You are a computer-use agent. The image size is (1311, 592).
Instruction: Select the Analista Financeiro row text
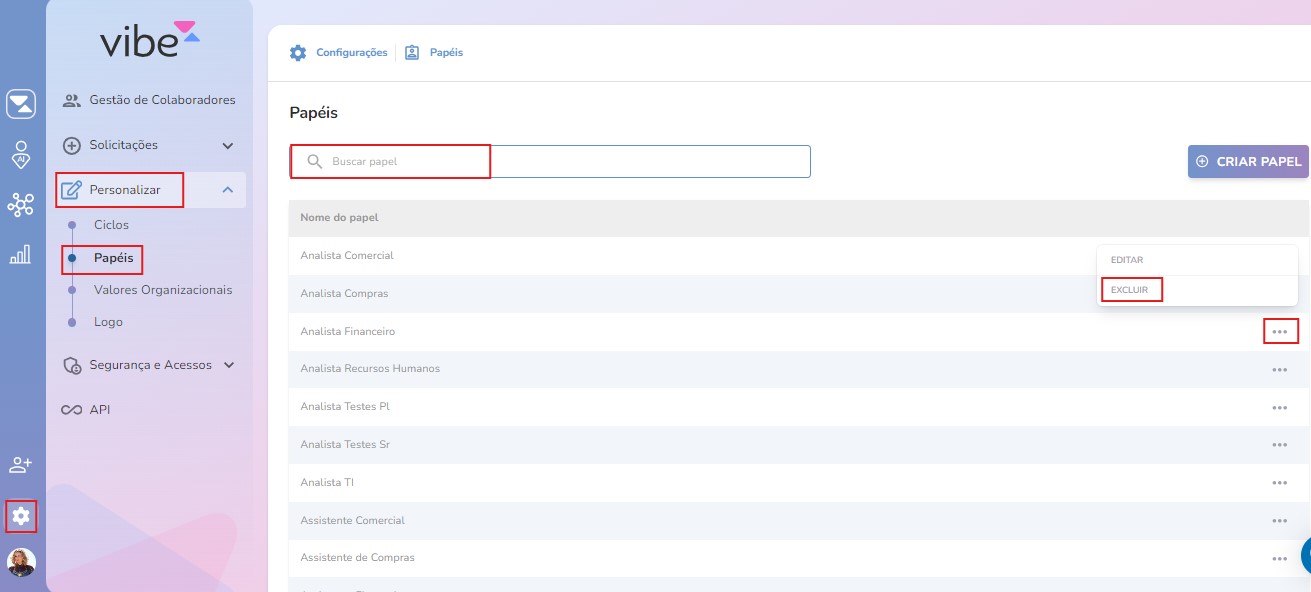348,331
